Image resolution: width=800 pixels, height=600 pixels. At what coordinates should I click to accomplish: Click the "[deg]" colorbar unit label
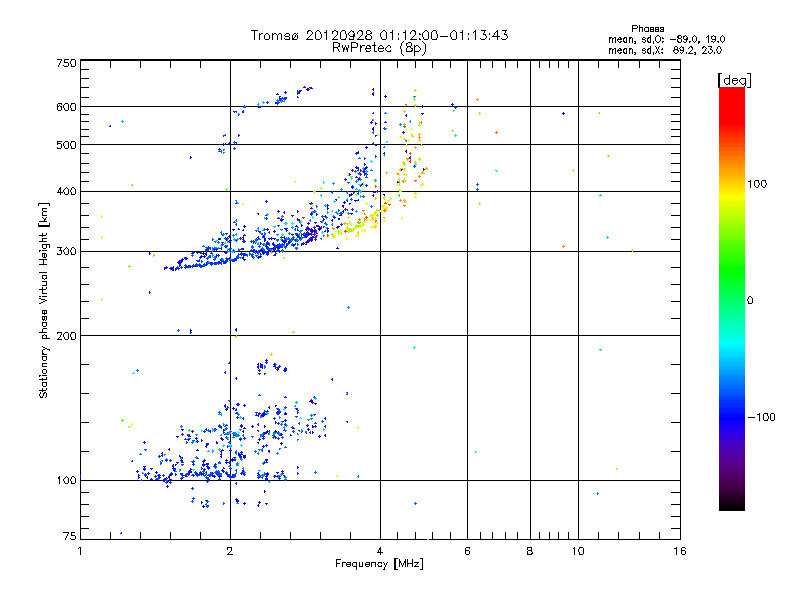[x=734, y=80]
